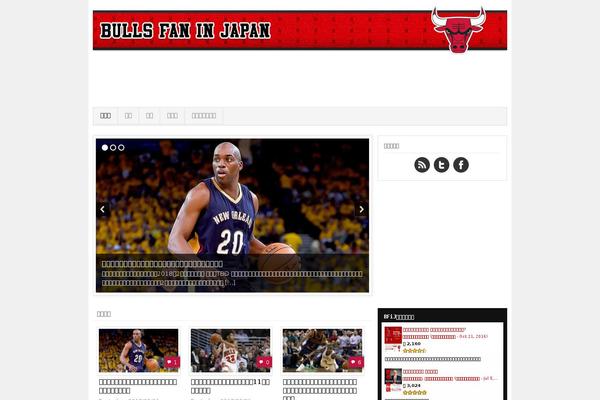The image size is (600, 400).
Task: Open the RSS feed icon
Action: pos(422,165)
